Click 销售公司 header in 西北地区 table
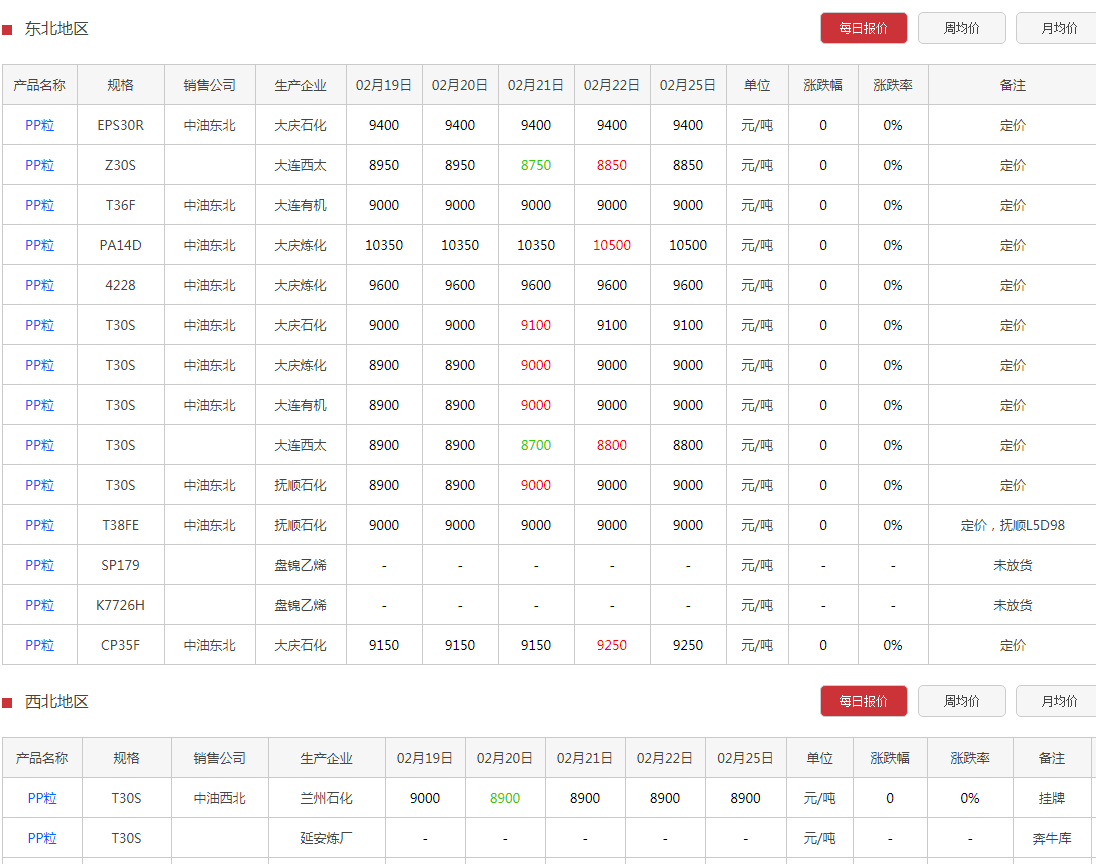This screenshot has height=864, width=1096. click(x=219, y=758)
